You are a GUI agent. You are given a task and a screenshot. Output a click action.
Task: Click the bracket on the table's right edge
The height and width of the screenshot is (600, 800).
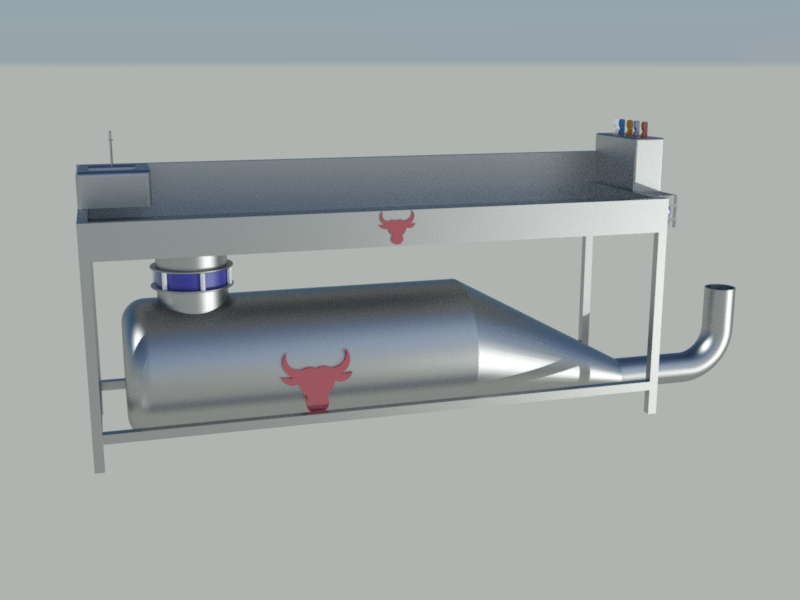tap(672, 210)
